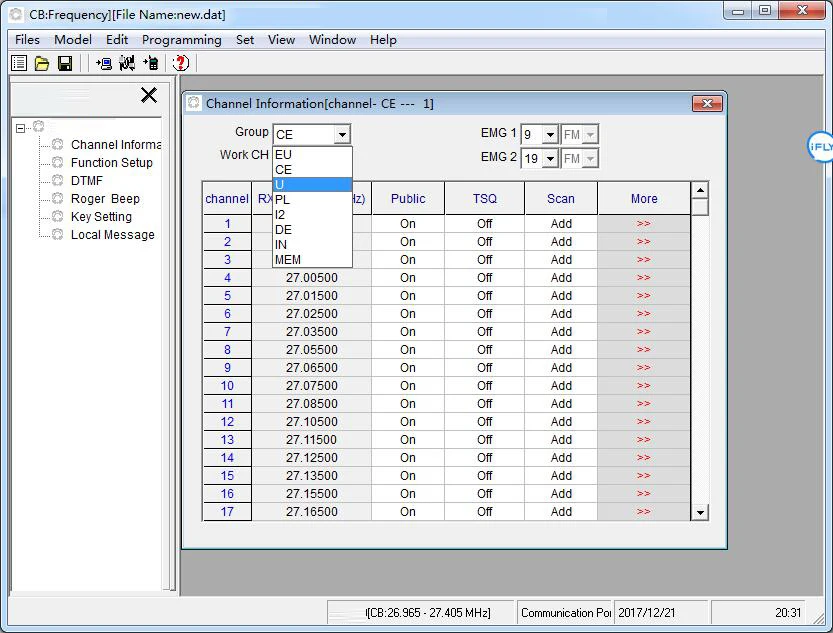This screenshot has height=633, width=833.
Task: Collapse the root tree node
Action: 22,127
